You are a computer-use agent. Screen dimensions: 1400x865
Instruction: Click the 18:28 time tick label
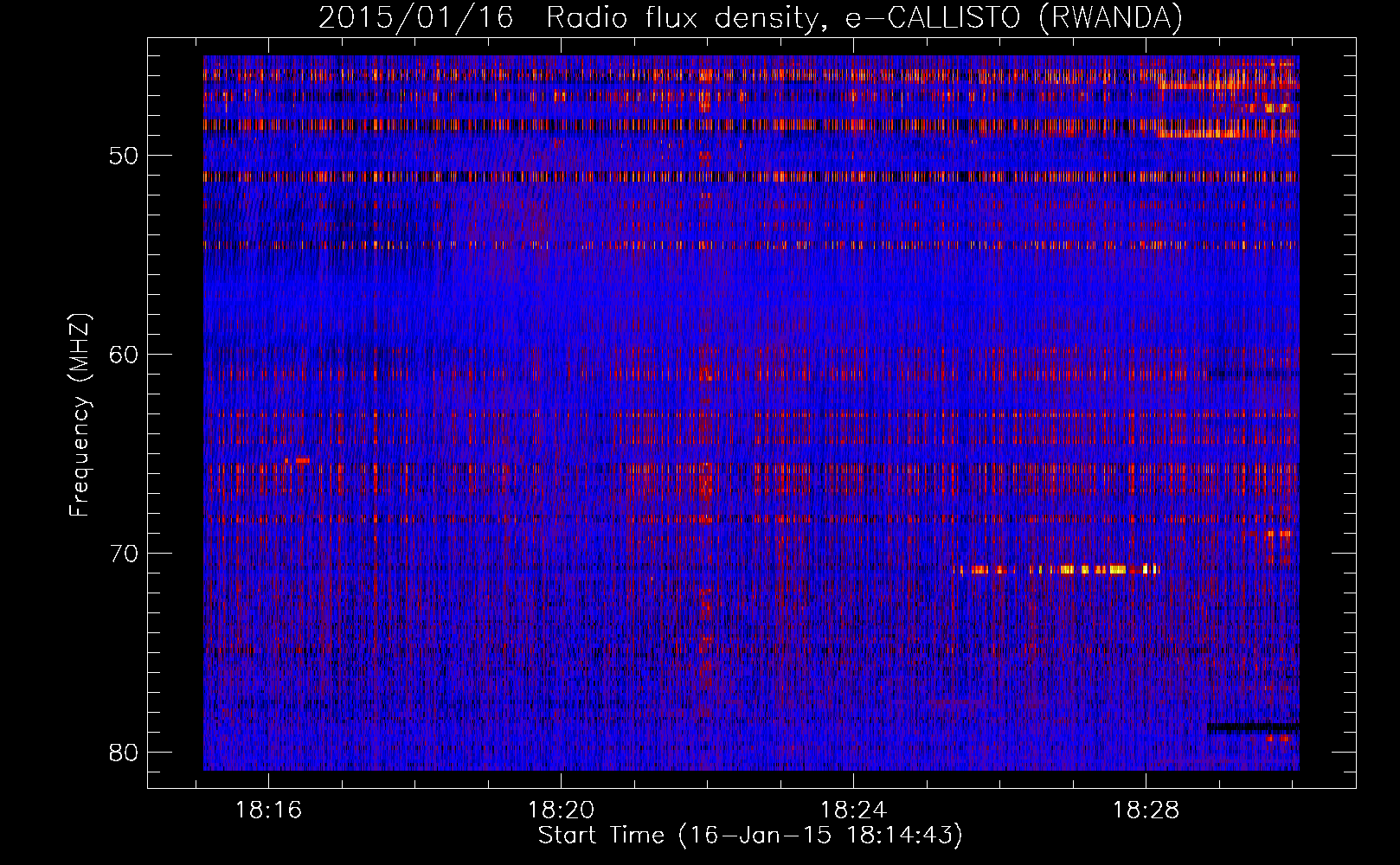[1146, 811]
